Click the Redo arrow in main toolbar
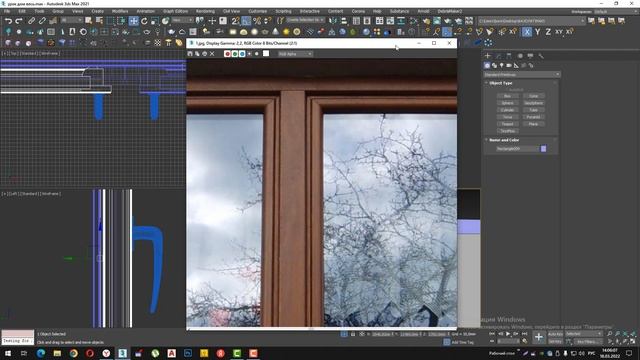The height and width of the screenshot is (360, 640). coord(19,20)
